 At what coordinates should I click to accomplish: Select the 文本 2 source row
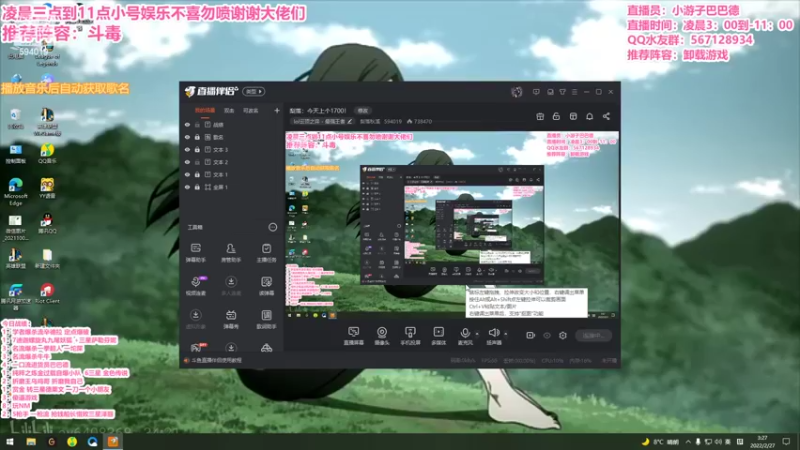click(232, 162)
